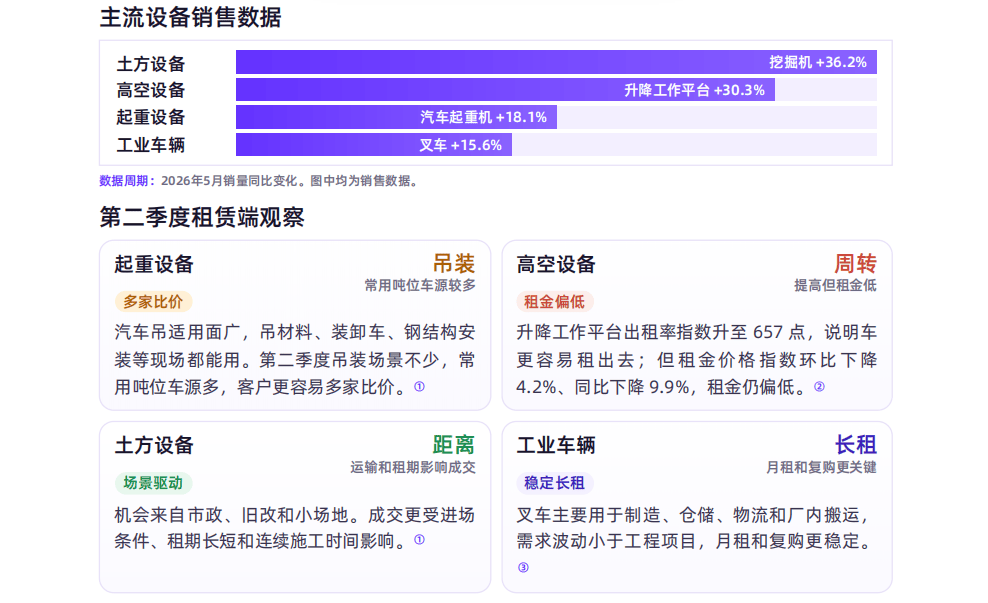Open footnote ① in the 起重设备 card
Viewport: 988px width, 603px height.
[419, 386]
